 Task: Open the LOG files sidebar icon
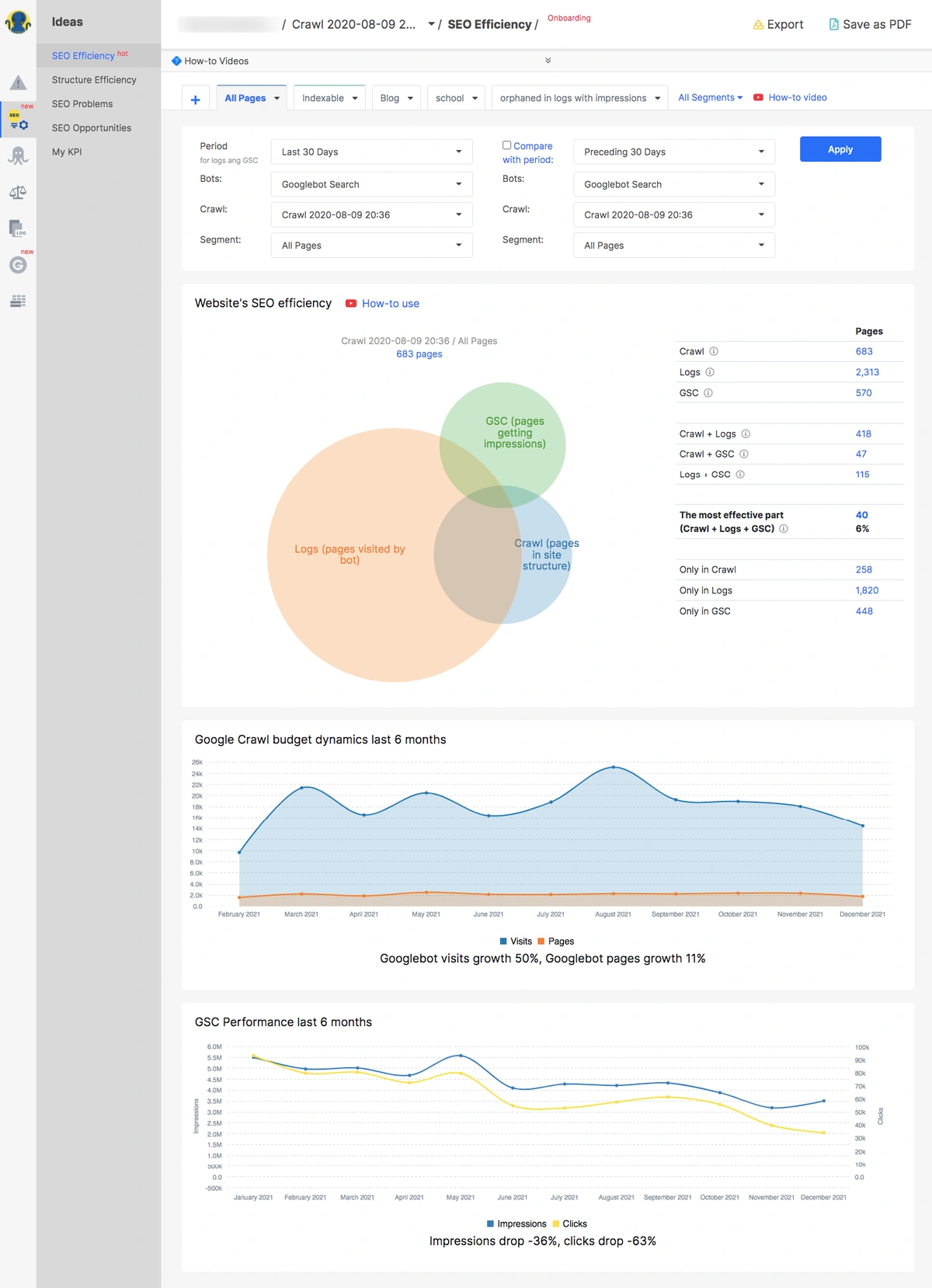(18, 228)
